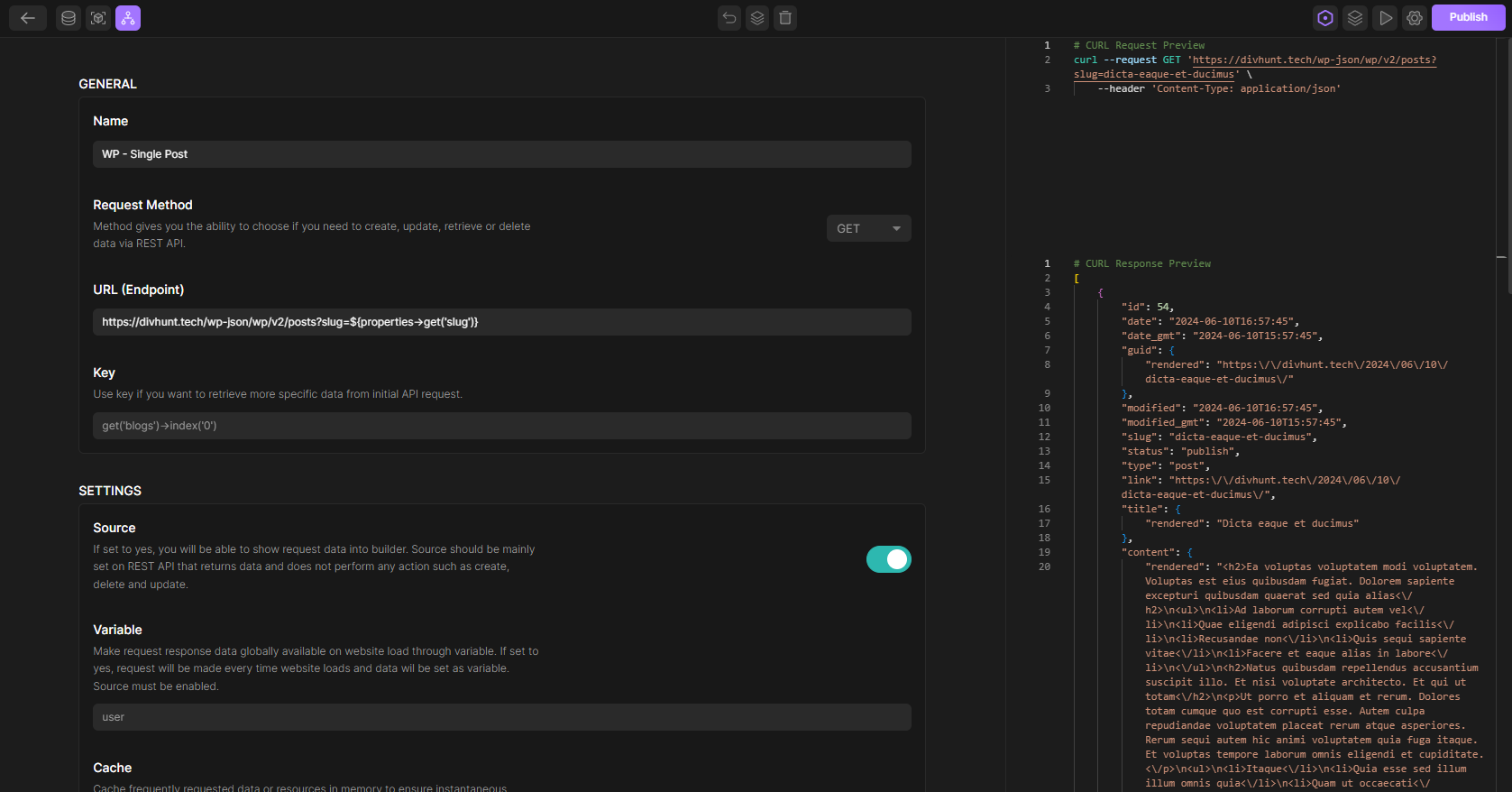Focus the Variable input showing 'user'
The width and height of the screenshot is (1512, 792).
point(502,717)
